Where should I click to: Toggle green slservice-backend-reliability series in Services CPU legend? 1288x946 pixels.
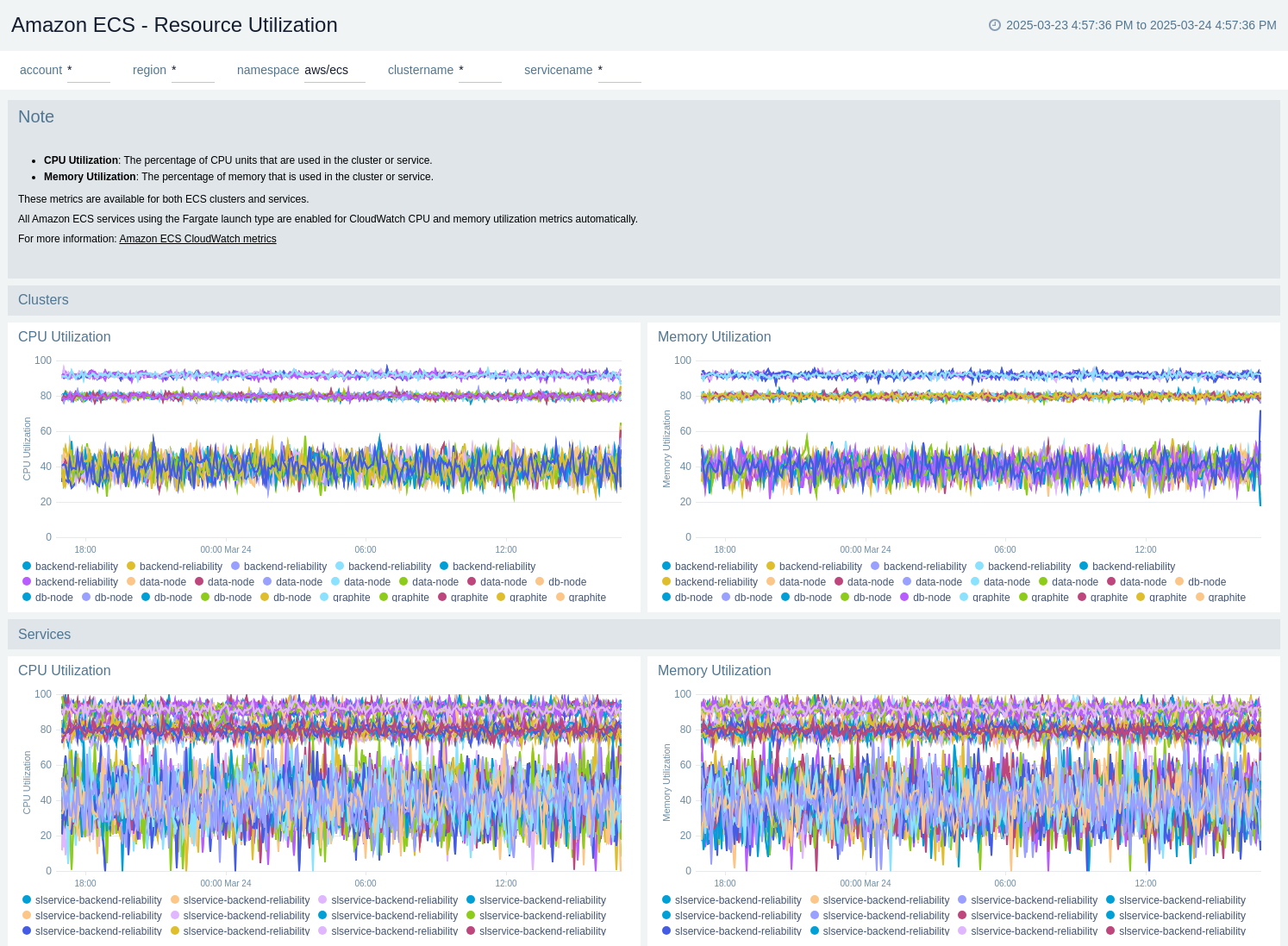click(536, 916)
